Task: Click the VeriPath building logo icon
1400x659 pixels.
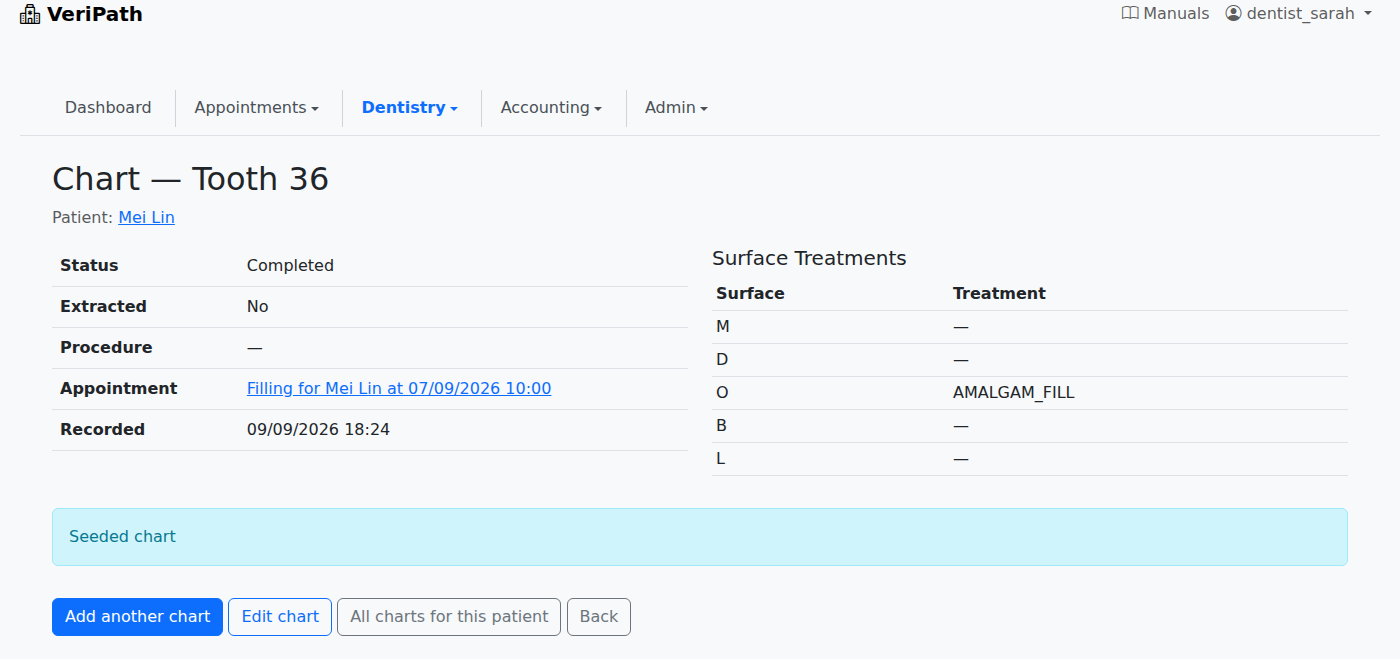Action: click(30, 14)
